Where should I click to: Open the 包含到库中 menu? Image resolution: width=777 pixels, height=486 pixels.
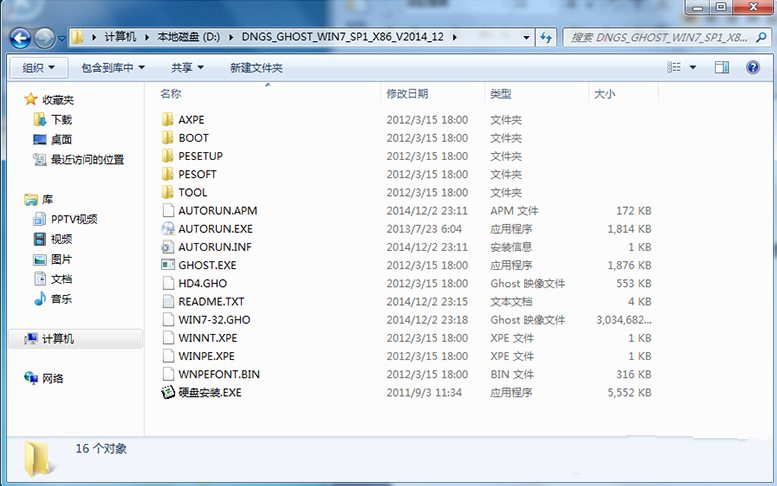tap(112, 67)
